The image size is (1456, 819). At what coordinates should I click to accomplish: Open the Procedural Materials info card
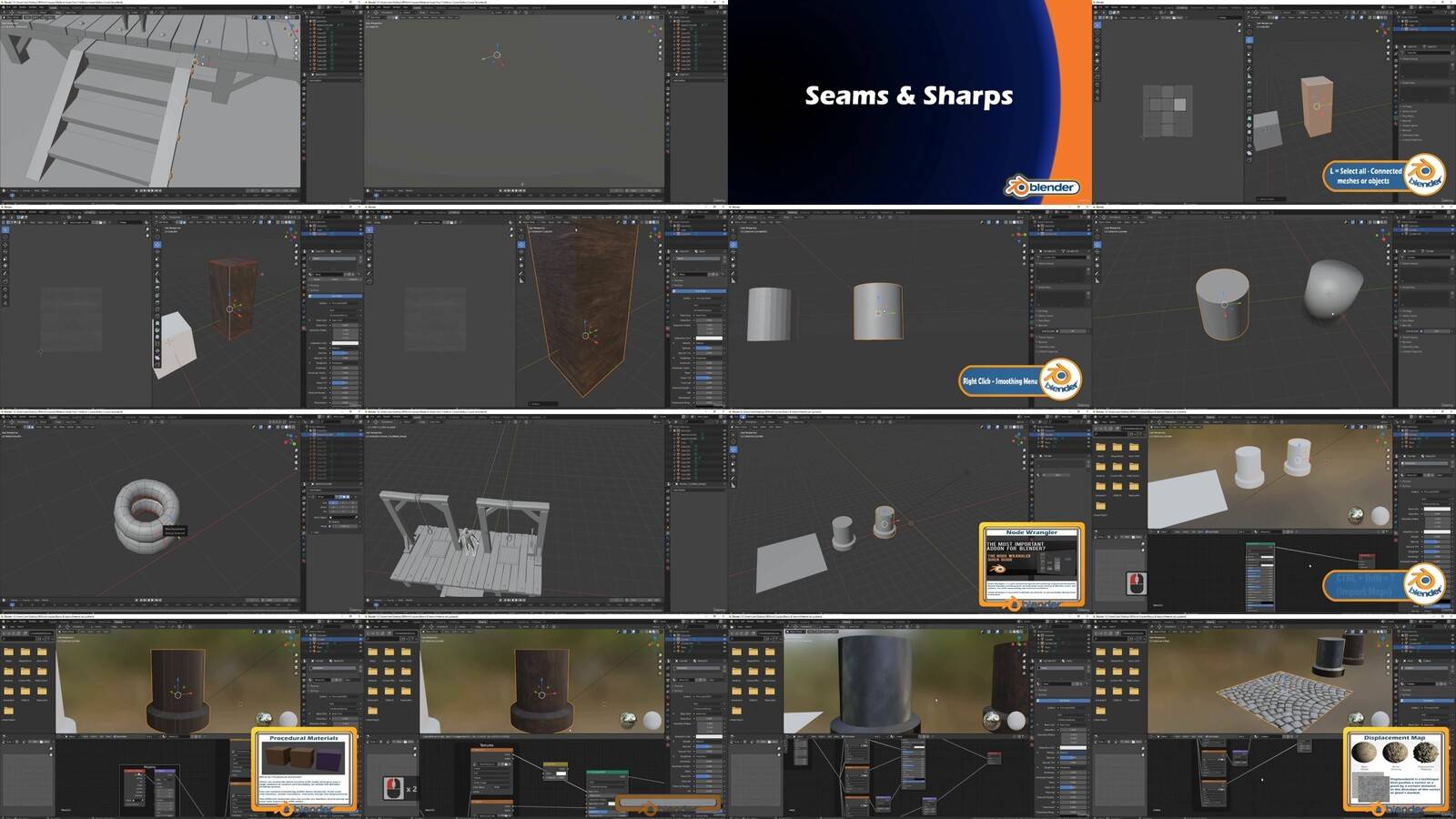tap(304, 769)
